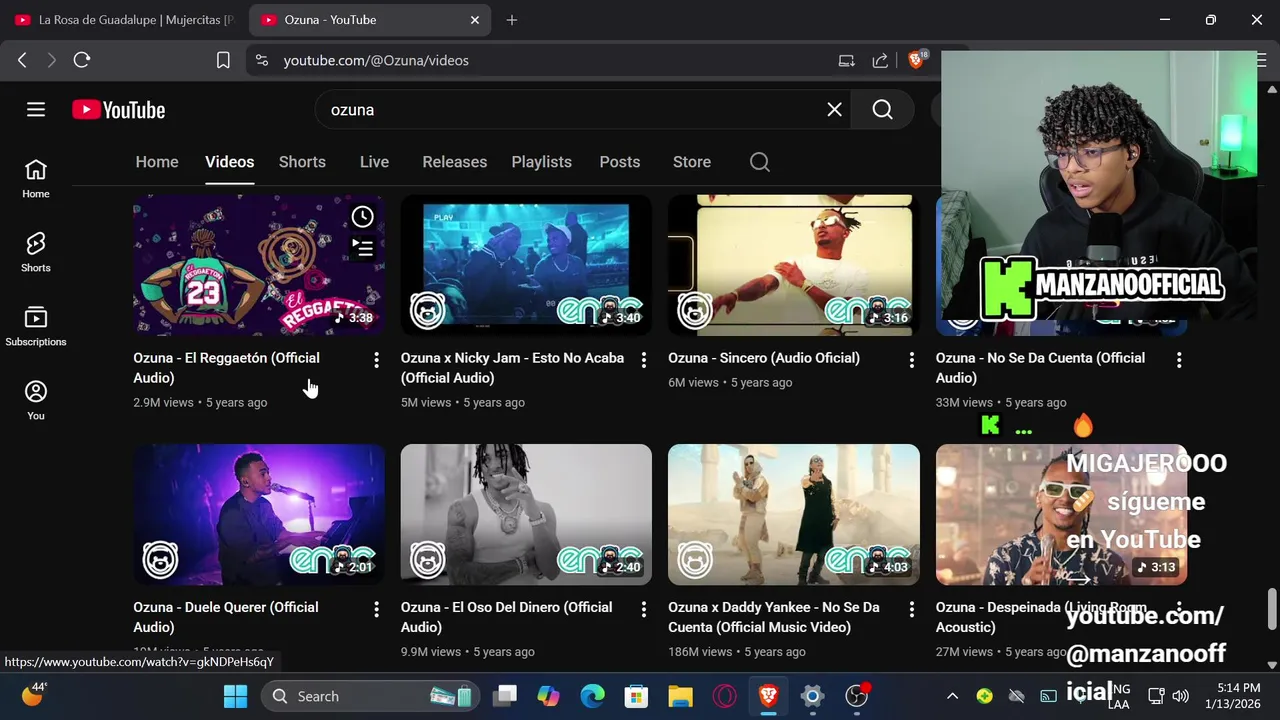Open Microsoft Store from the taskbar

636,696
